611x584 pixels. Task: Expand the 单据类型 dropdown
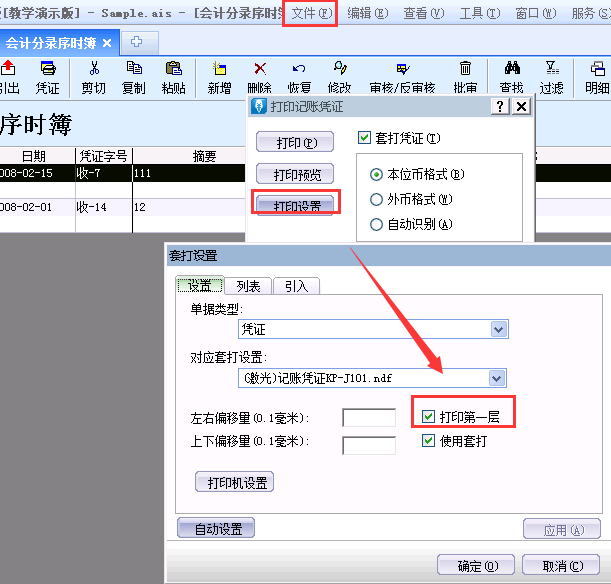[x=498, y=329]
